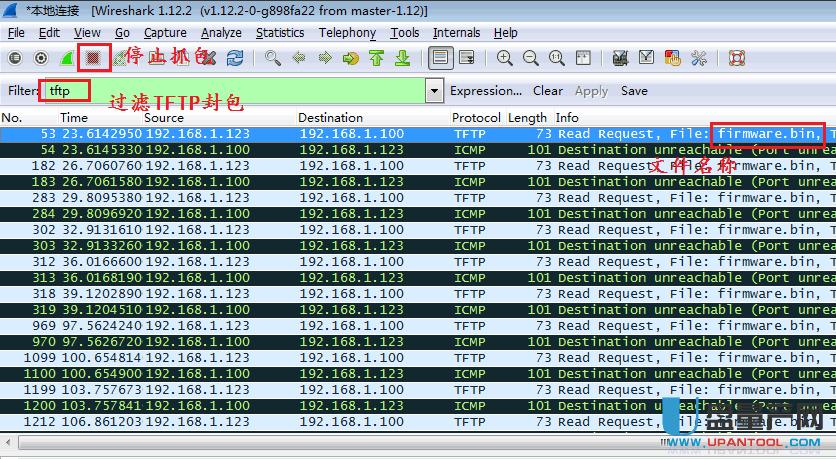Toggle colorize packet list button
The height and width of the screenshot is (459, 836).
click(439, 58)
